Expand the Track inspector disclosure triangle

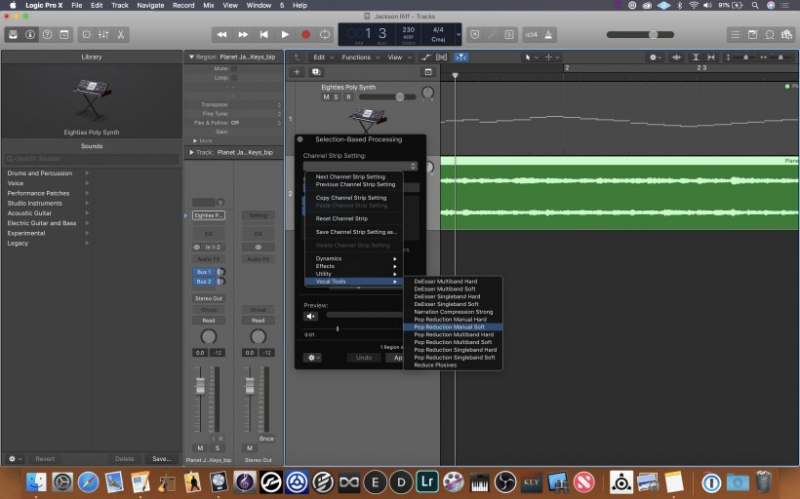click(191, 153)
